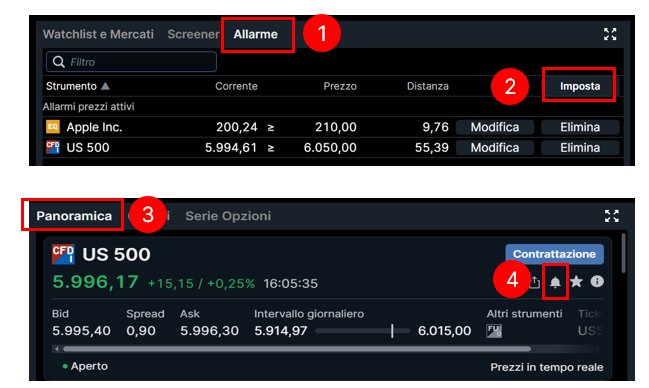Select the US 500 alarm row name
The width and height of the screenshot is (649, 388).
tap(88, 148)
